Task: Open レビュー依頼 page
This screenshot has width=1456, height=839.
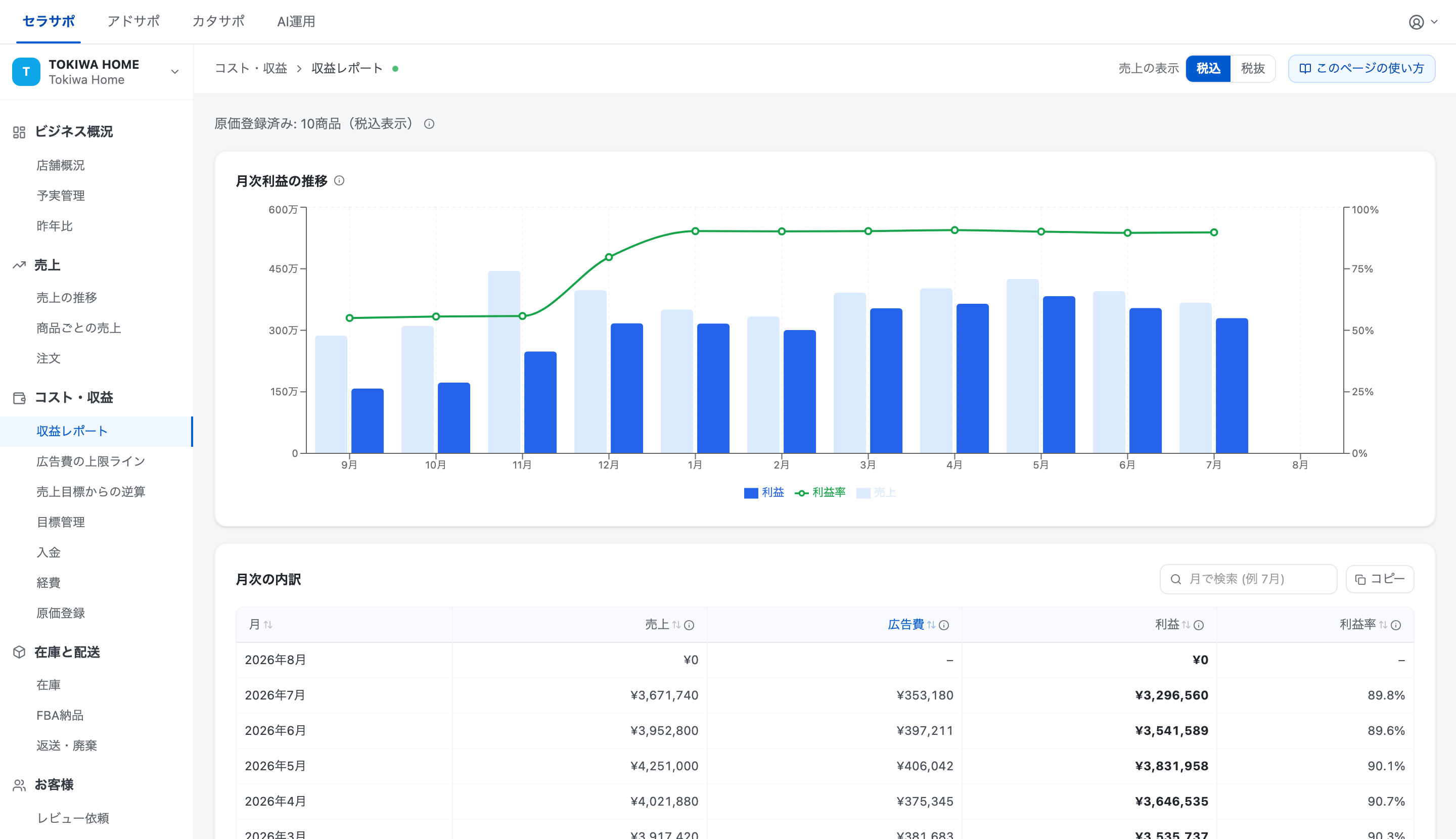Action: pyautogui.click(x=73, y=818)
